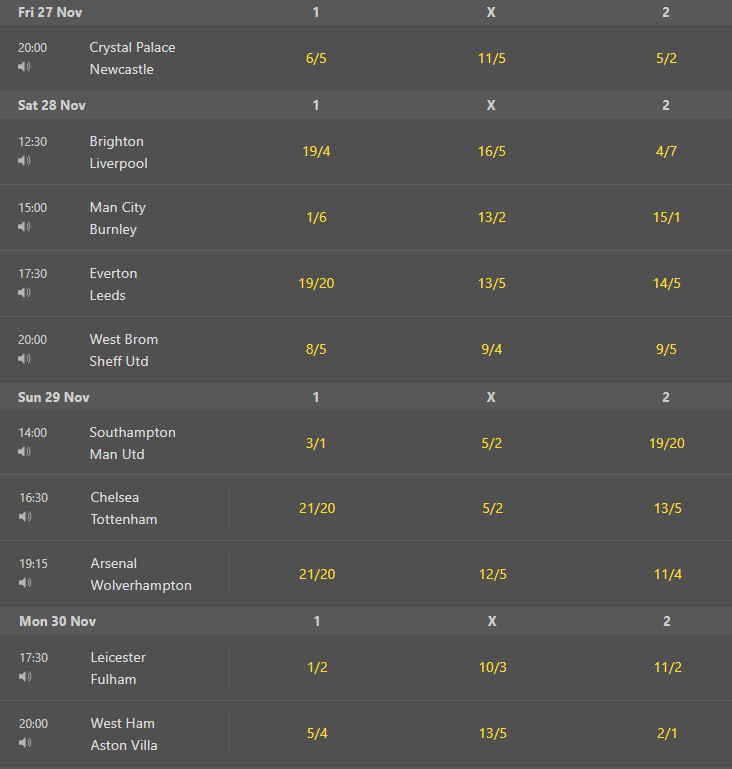Pick 3/1 odds on Southampton win
This screenshot has height=769, width=732.
coord(316,443)
